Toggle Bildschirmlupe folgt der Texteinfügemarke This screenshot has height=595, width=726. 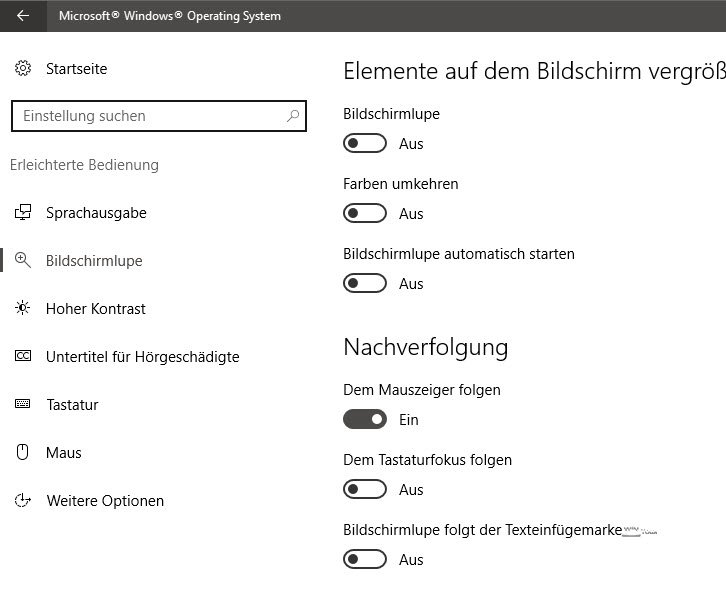click(x=365, y=560)
